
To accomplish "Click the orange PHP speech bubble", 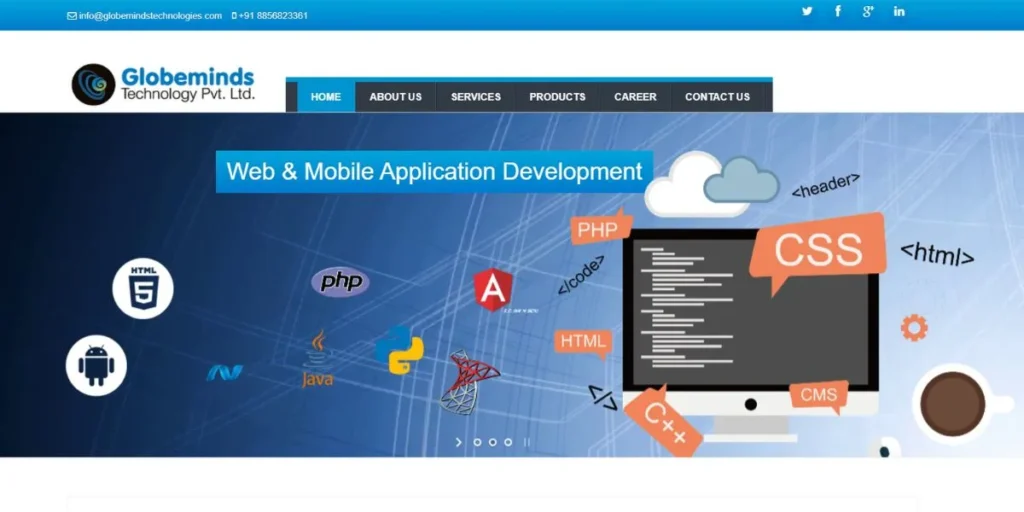I will (601, 228).
